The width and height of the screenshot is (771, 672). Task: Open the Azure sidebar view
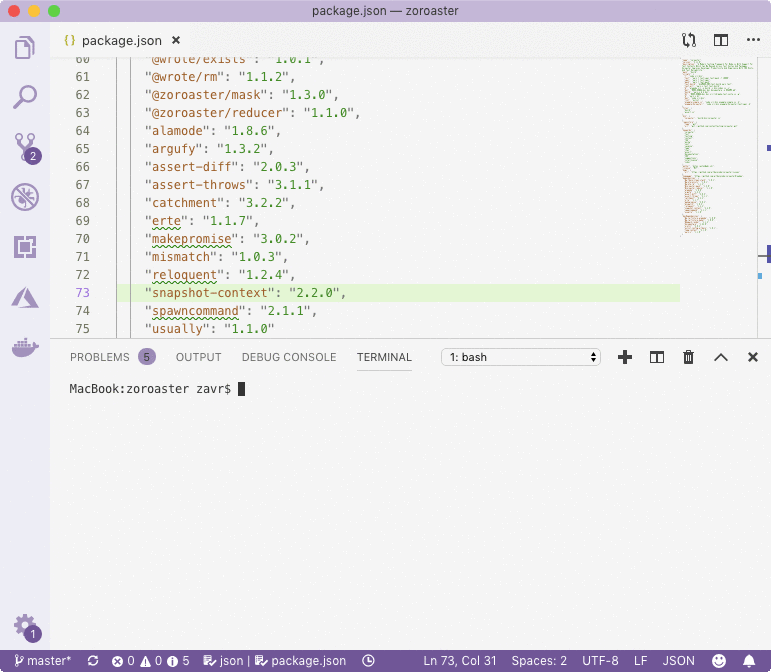(x=25, y=297)
